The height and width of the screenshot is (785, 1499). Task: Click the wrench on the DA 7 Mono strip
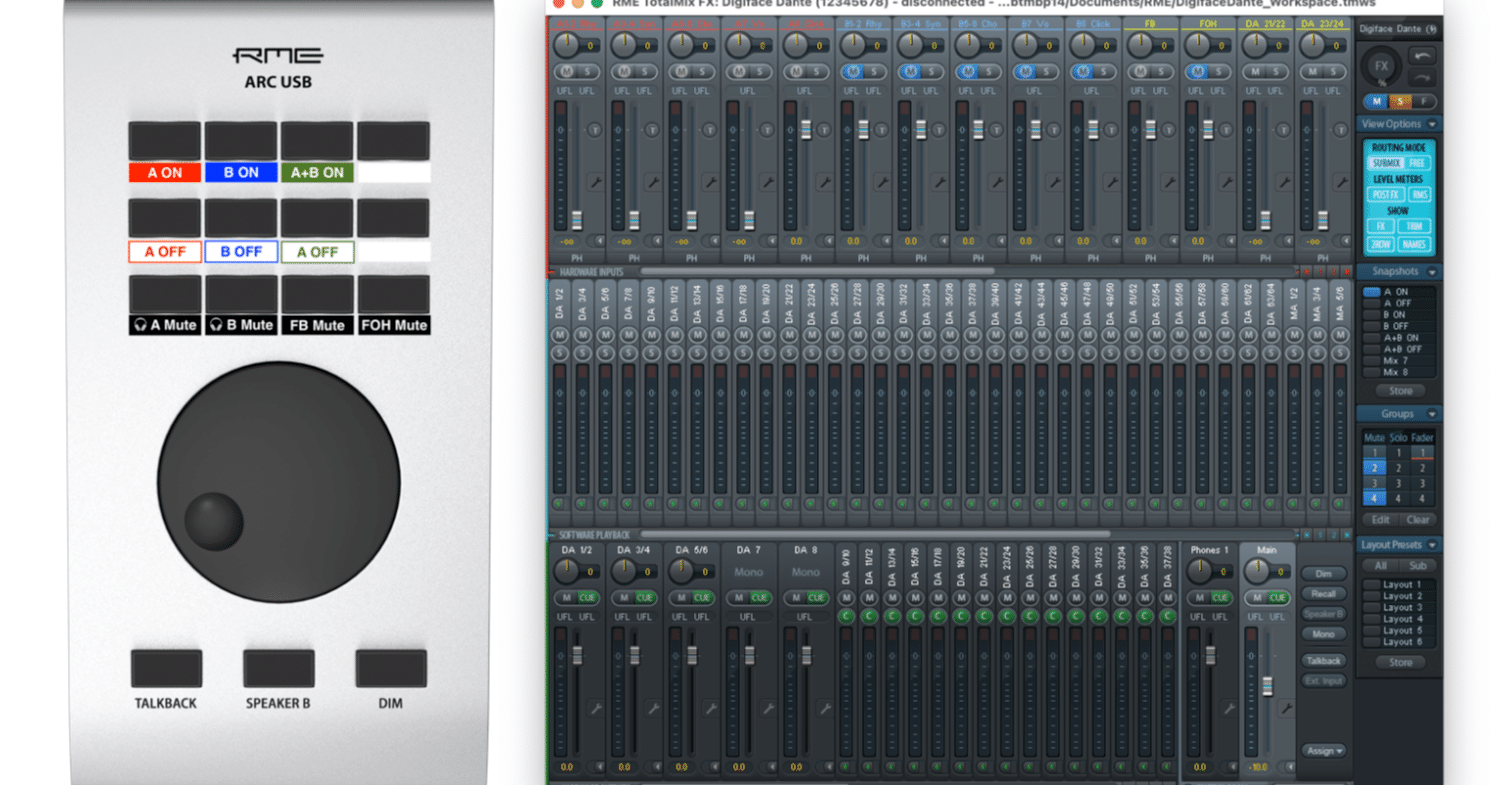[769, 708]
